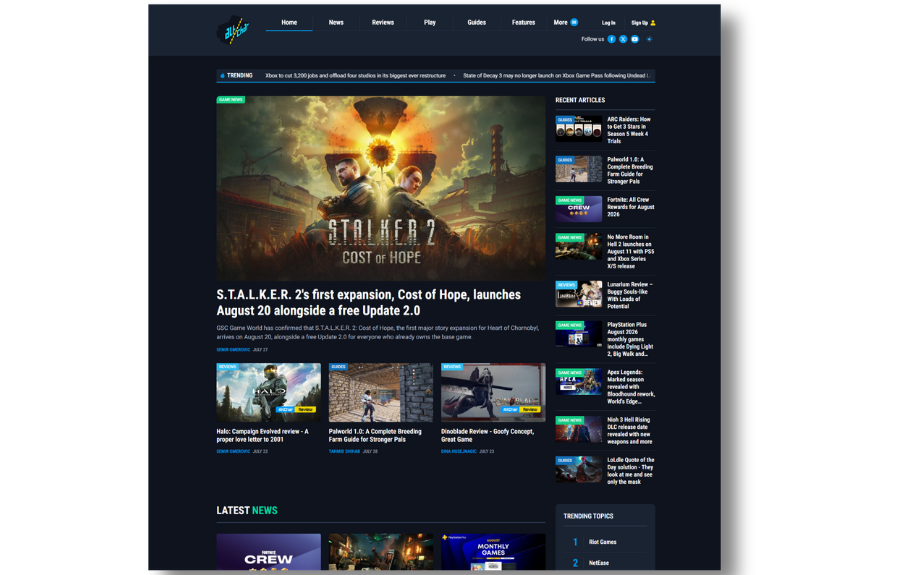Open PlayStation Plus August 2026 monthly games article
Viewport: 900px width, 575px height.
point(630,339)
